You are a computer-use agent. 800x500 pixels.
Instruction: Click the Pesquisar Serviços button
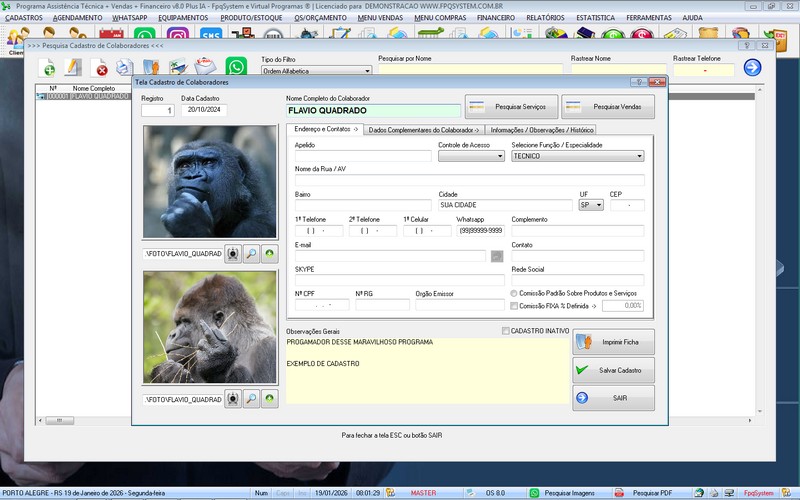coord(511,107)
